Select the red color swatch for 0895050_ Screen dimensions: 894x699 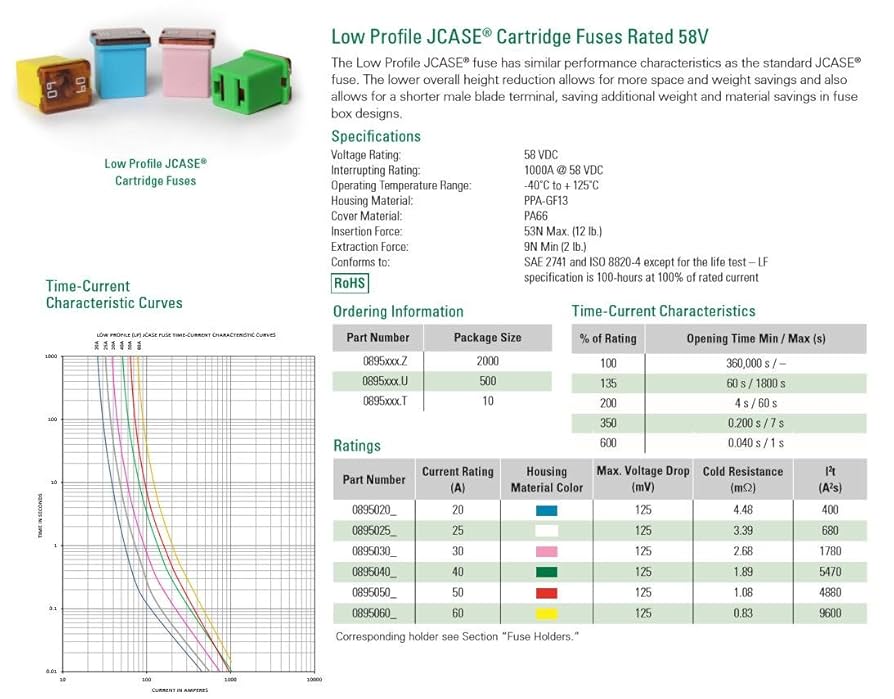coord(546,593)
